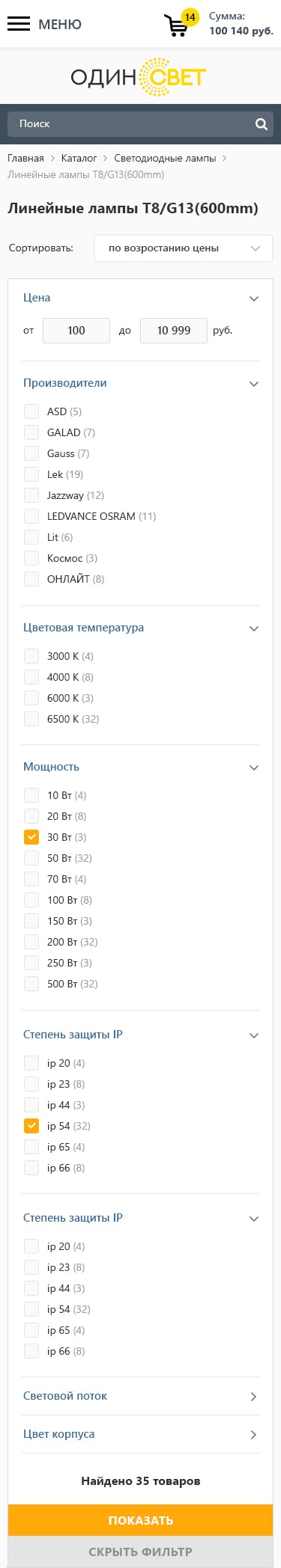The width and height of the screenshot is (281, 1568).
Task: Check the Gauss manufacturer checkbox
Action: [x=31, y=453]
